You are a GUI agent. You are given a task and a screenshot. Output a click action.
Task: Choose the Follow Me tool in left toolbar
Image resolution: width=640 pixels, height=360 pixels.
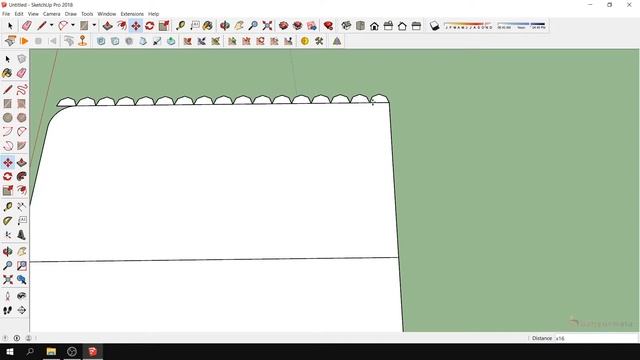[x=22, y=176]
